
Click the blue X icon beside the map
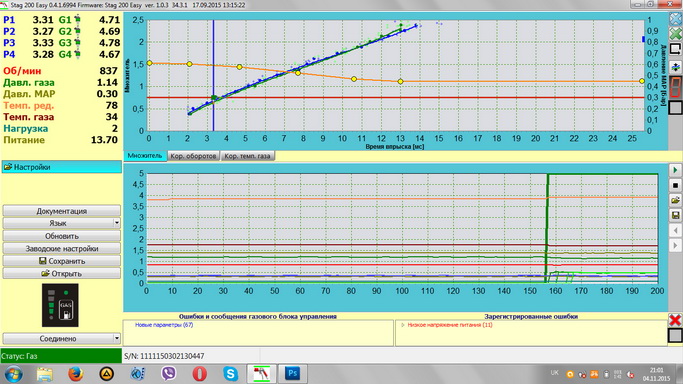point(675,19)
